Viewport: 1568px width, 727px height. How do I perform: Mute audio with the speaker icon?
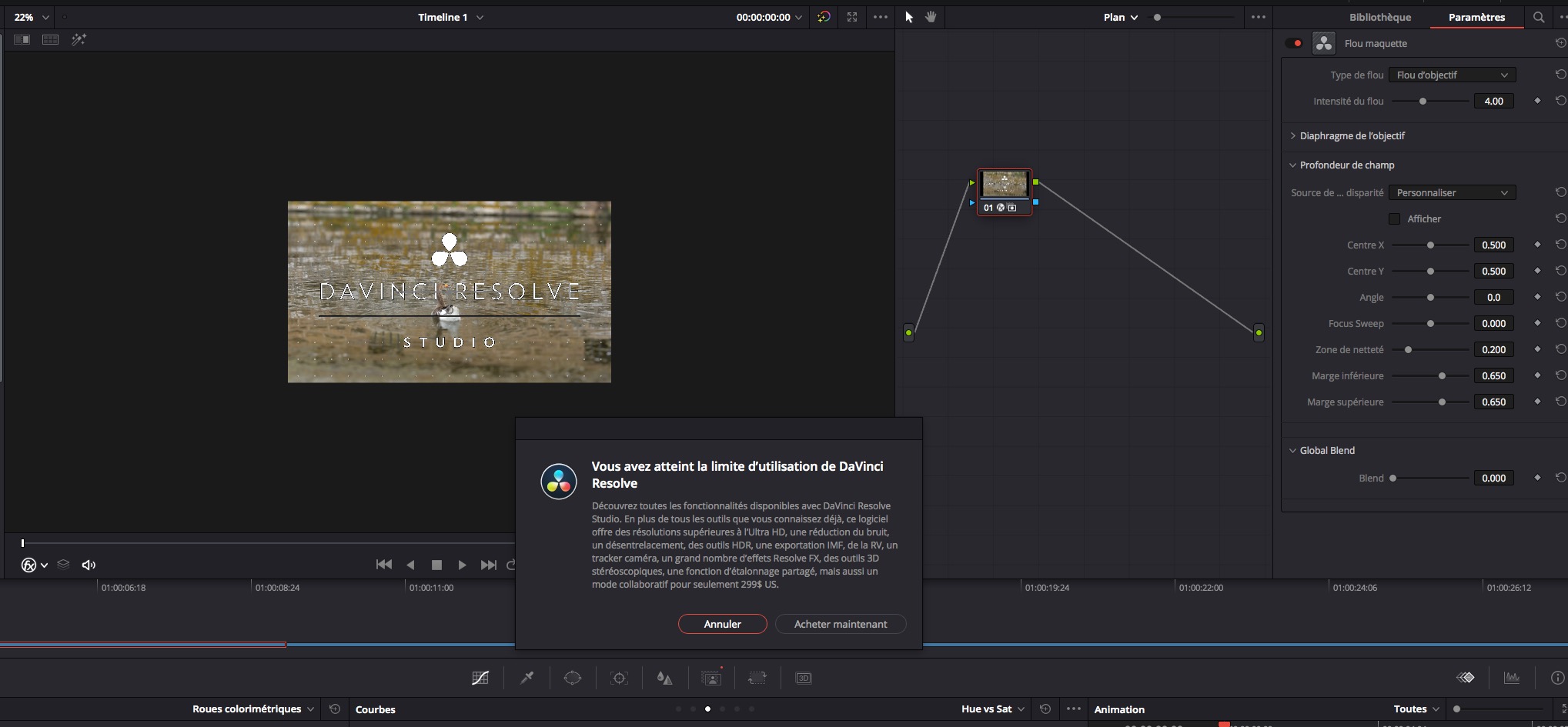point(89,565)
